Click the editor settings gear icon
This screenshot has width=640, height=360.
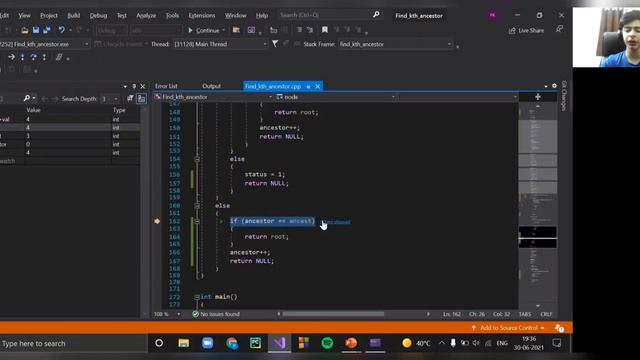point(554,86)
